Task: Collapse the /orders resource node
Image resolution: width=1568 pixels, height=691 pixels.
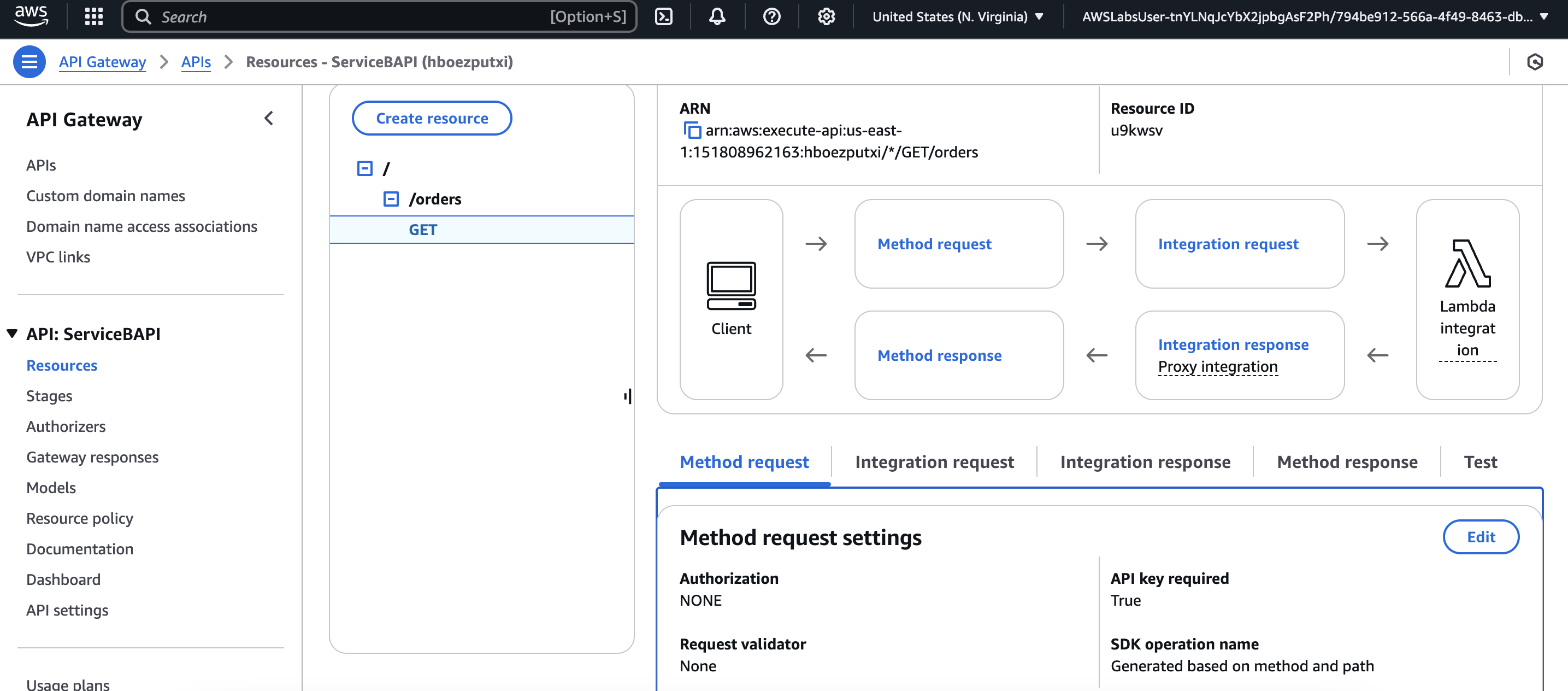Action: (x=391, y=199)
